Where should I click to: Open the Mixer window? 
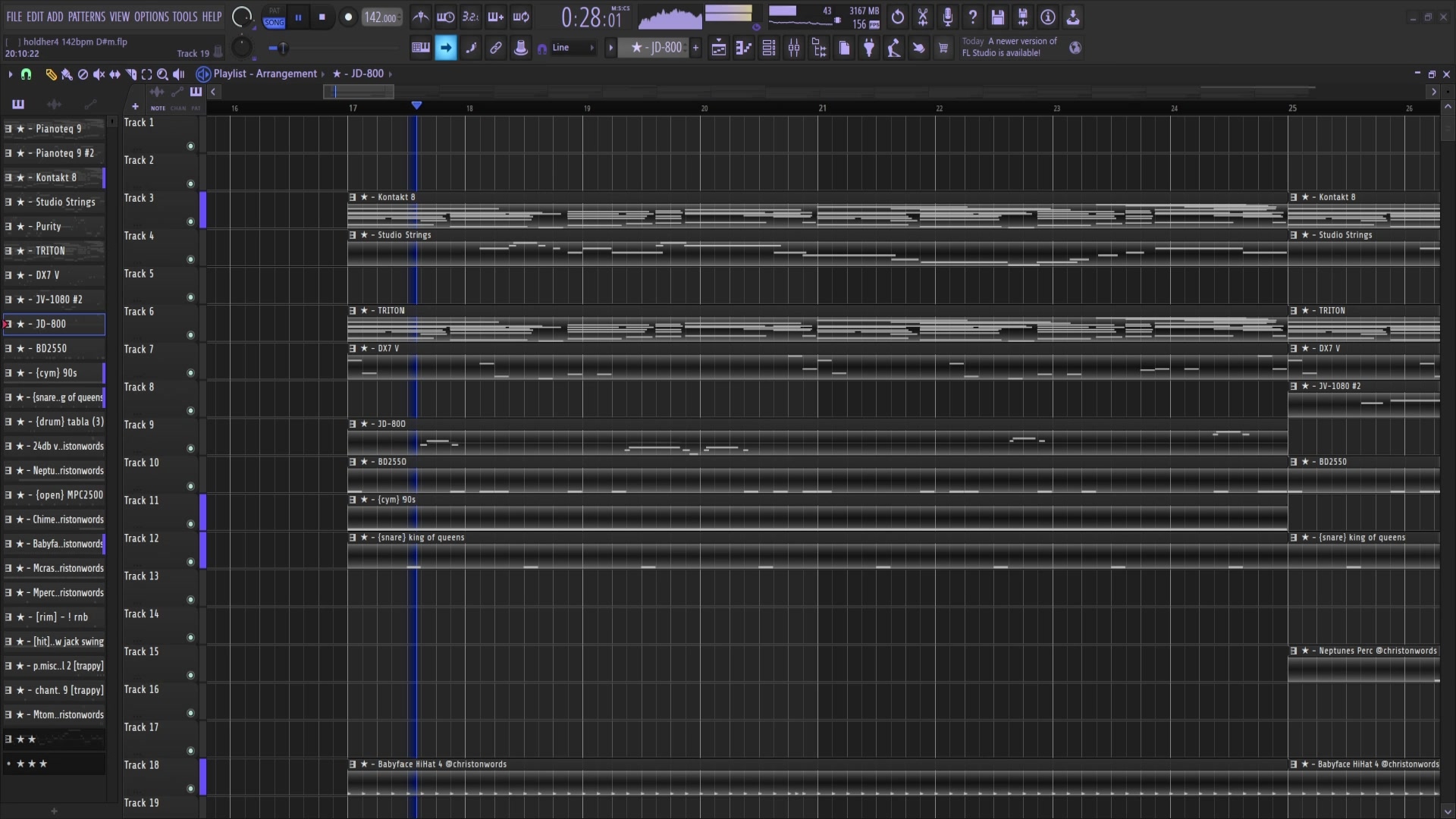(x=794, y=49)
